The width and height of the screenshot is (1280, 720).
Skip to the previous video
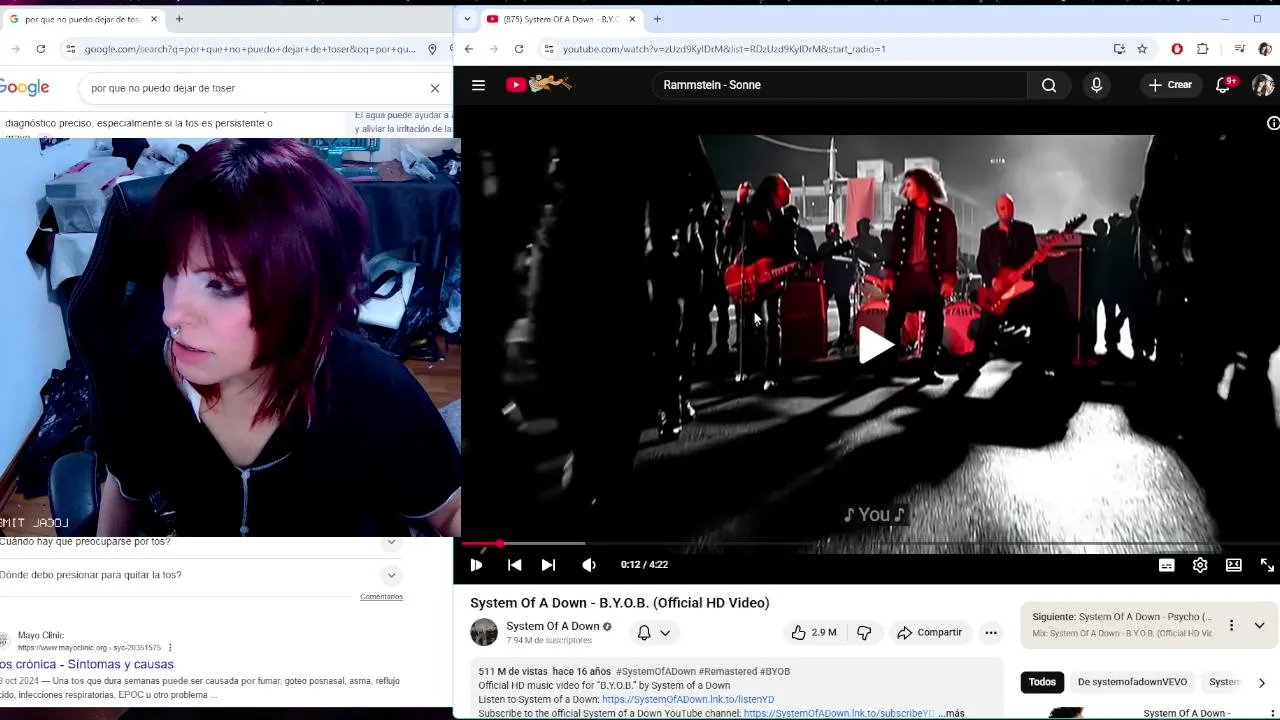(x=514, y=565)
